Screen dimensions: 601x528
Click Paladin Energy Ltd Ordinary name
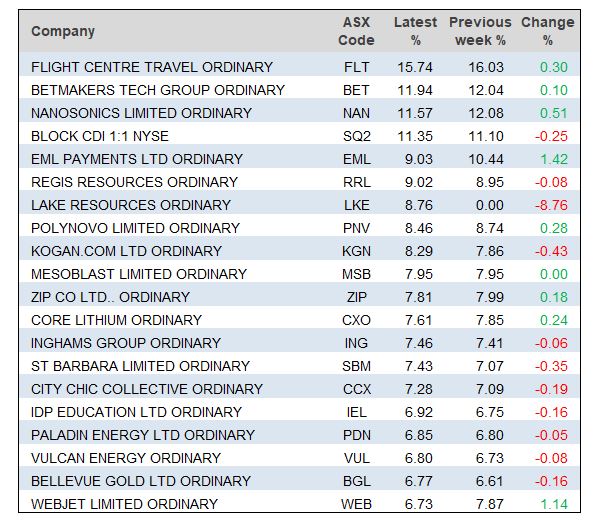143,435
